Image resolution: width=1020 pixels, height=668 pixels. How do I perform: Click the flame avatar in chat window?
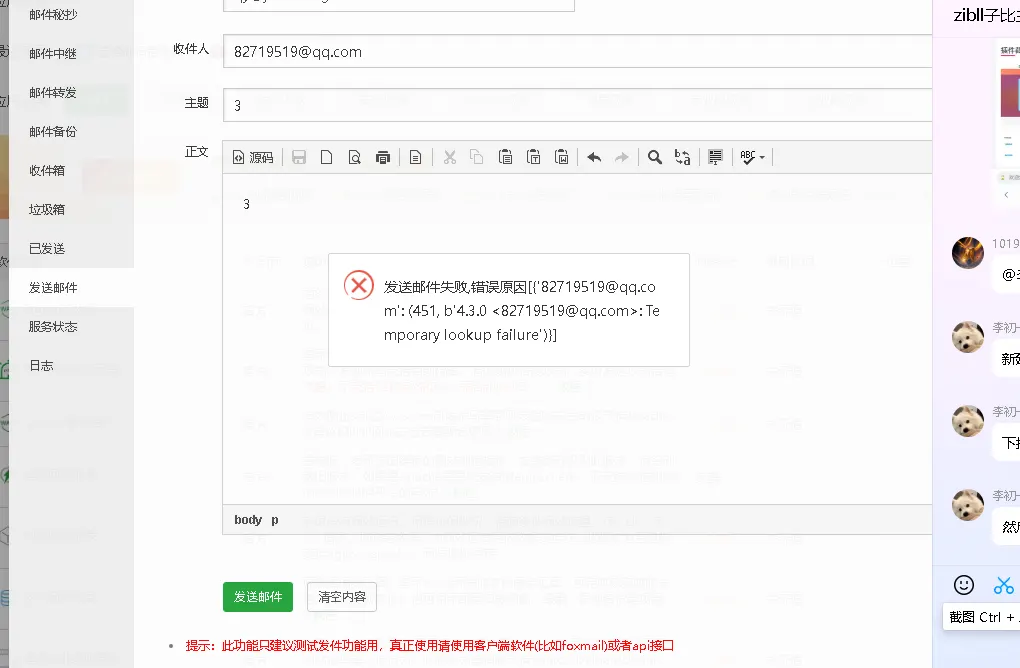click(x=967, y=253)
